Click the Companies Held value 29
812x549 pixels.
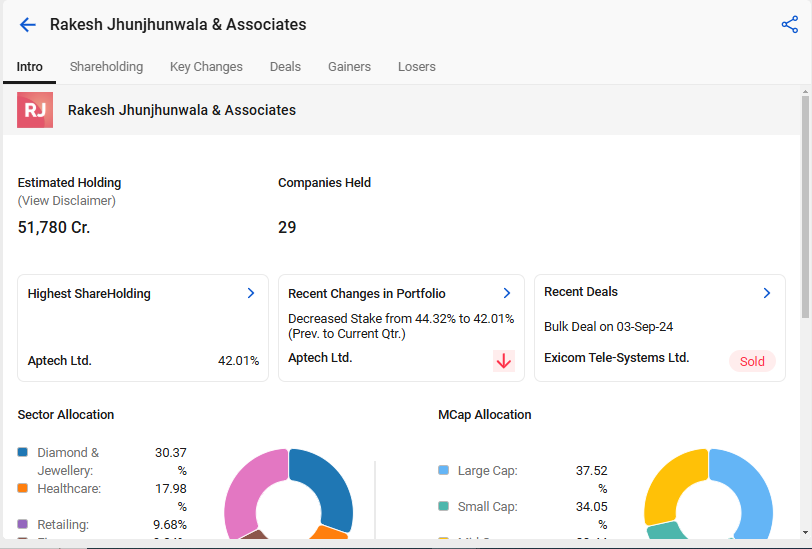point(287,227)
